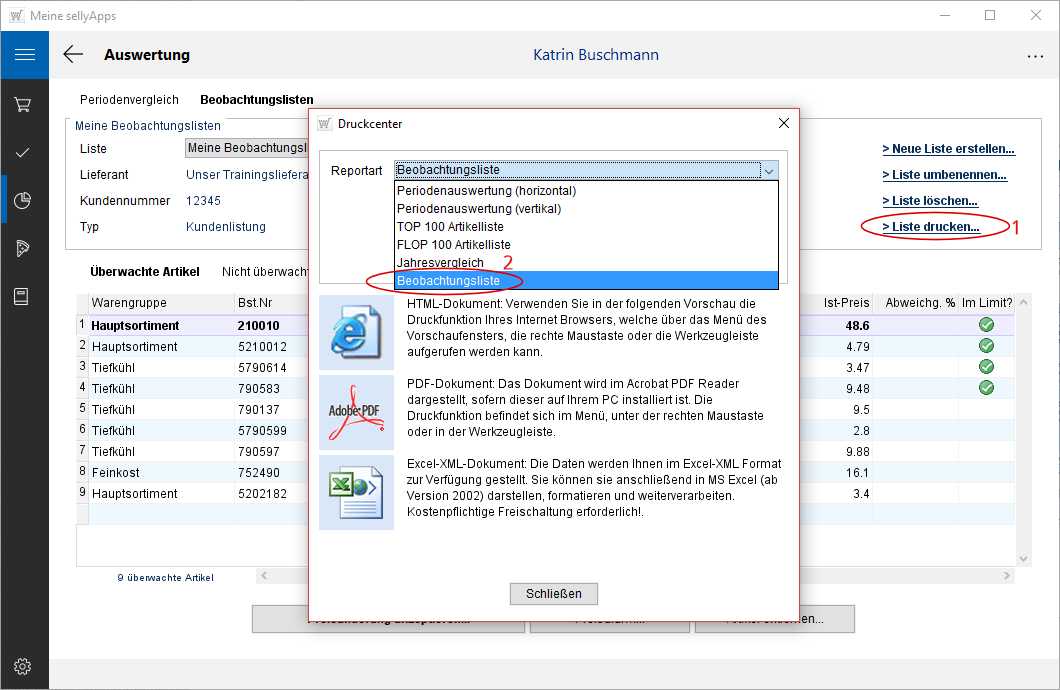The width and height of the screenshot is (1060, 690).
Task: Click the Schließen button
Action: tap(553, 594)
